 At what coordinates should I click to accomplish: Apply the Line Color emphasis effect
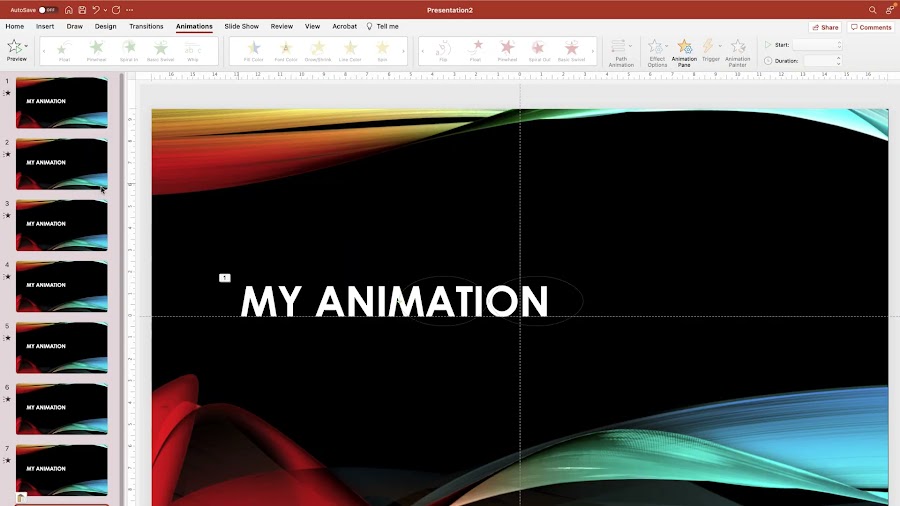pyautogui.click(x=350, y=50)
